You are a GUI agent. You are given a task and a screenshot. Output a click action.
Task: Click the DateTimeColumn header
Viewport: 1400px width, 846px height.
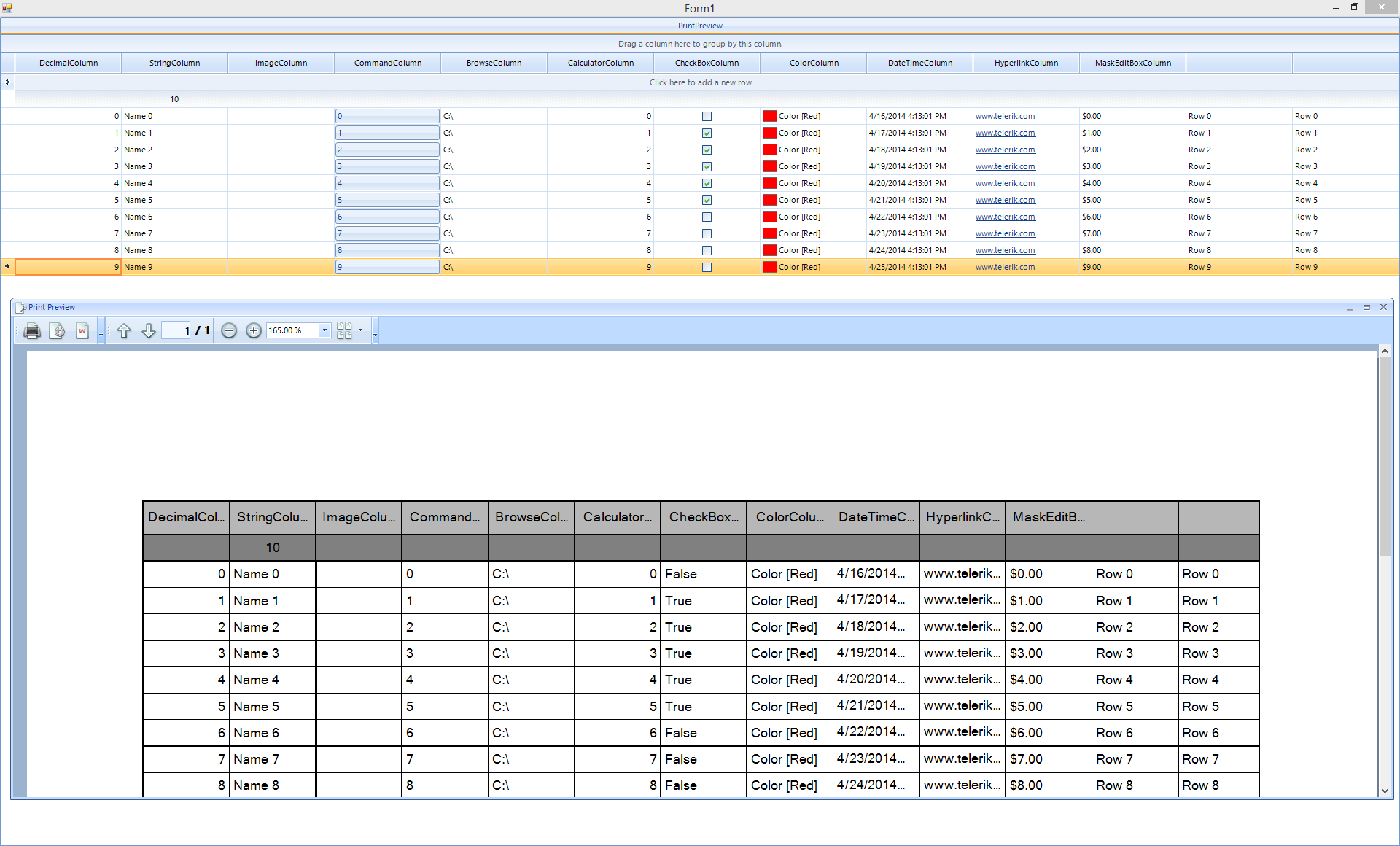(x=919, y=63)
